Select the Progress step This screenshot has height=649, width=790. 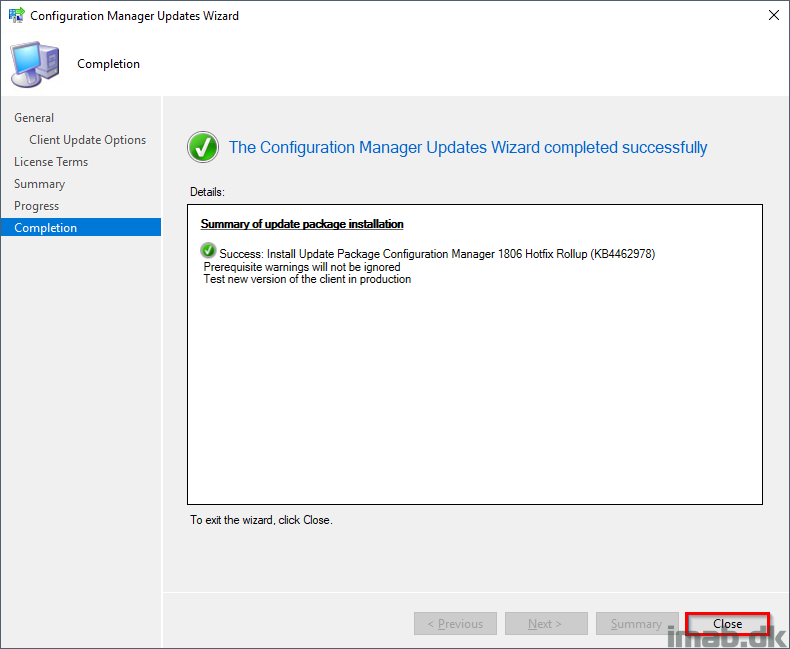[x=36, y=206]
